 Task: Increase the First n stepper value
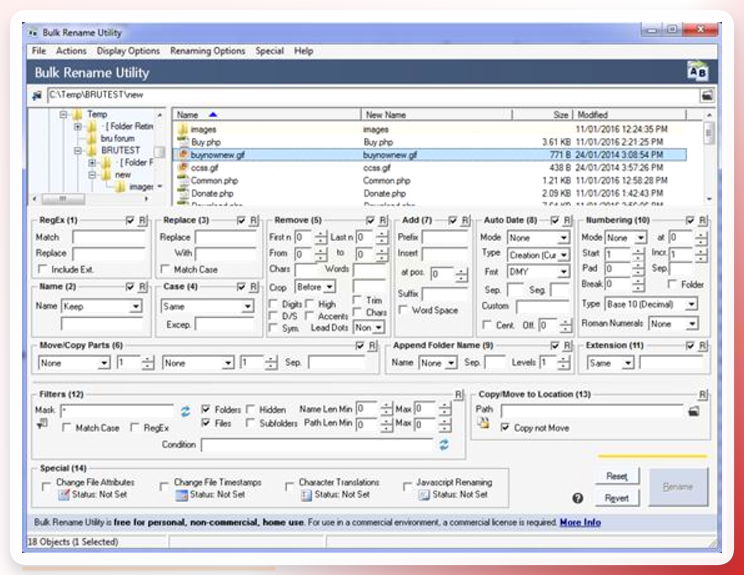tap(321, 234)
